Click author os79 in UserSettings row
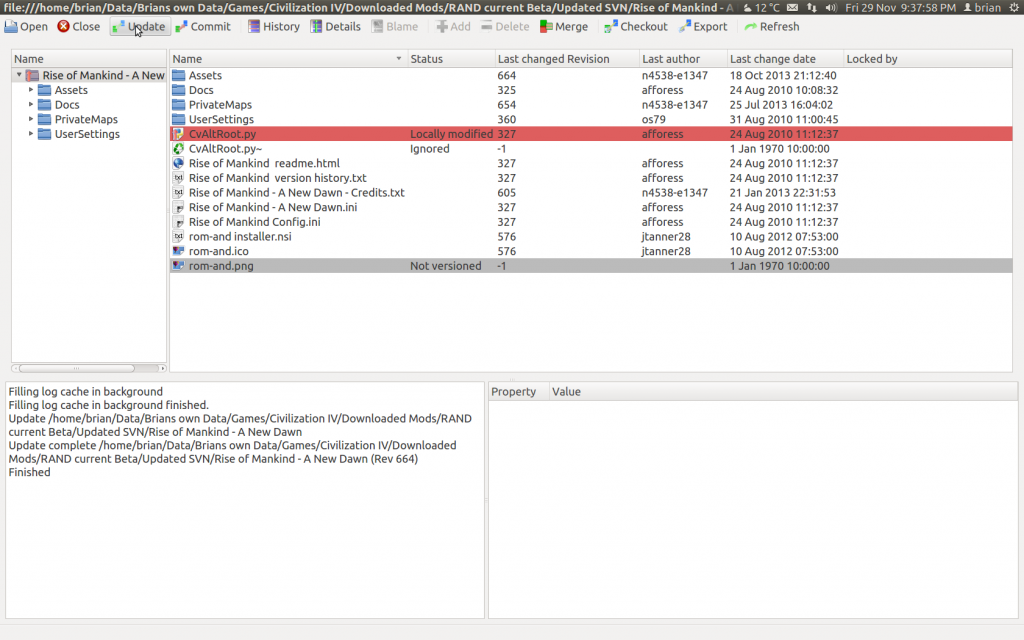Image resolution: width=1024 pixels, height=640 pixels. click(x=653, y=120)
